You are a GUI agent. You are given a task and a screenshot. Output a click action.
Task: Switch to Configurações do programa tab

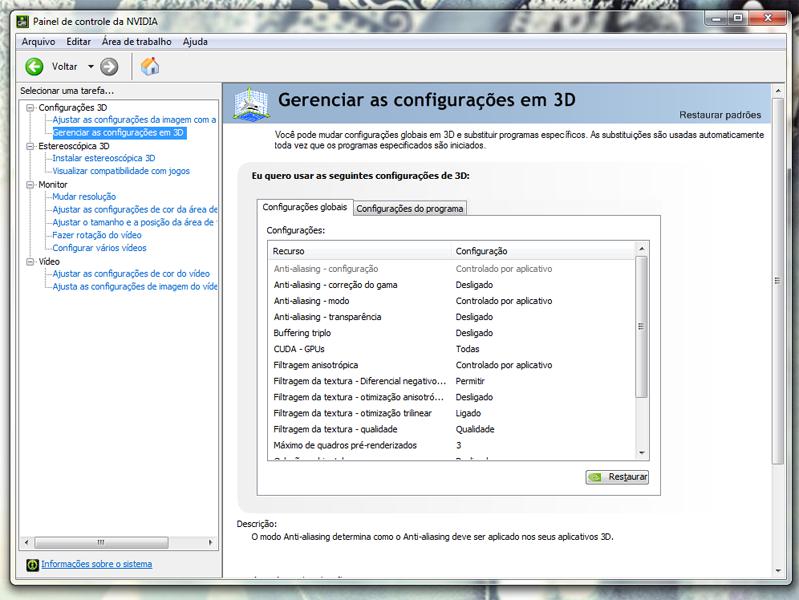click(410, 208)
